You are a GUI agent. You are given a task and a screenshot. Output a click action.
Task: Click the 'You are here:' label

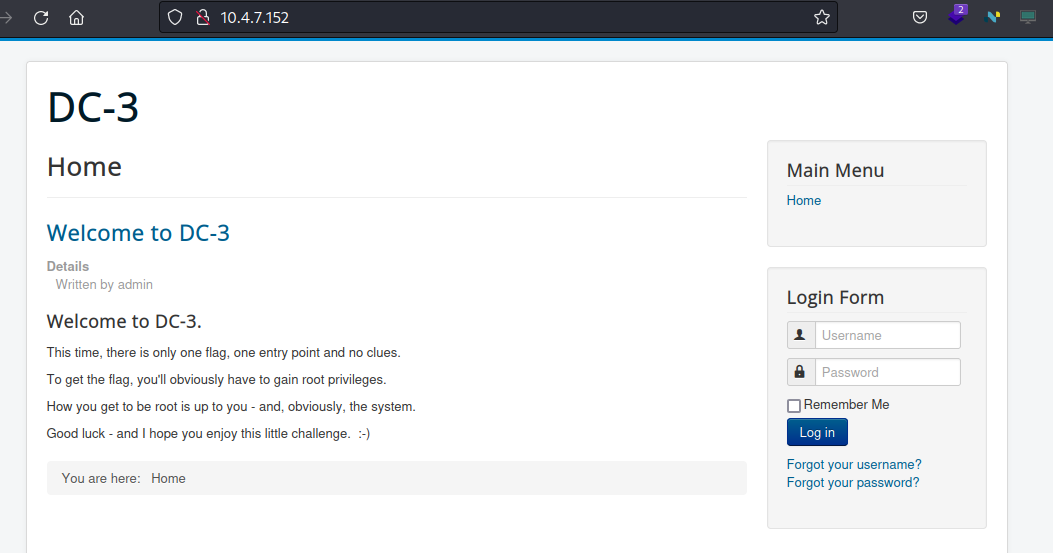click(101, 478)
